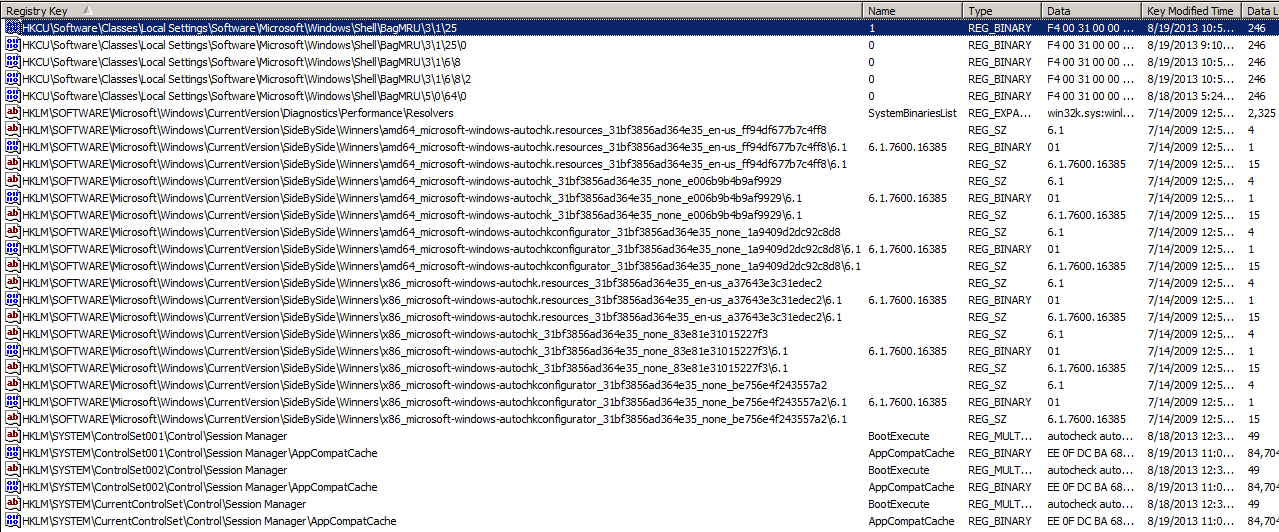This screenshot has height=532, width=1279.
Task: Click the win32k.sys:winl... data cell
Action: point(1091,113)
